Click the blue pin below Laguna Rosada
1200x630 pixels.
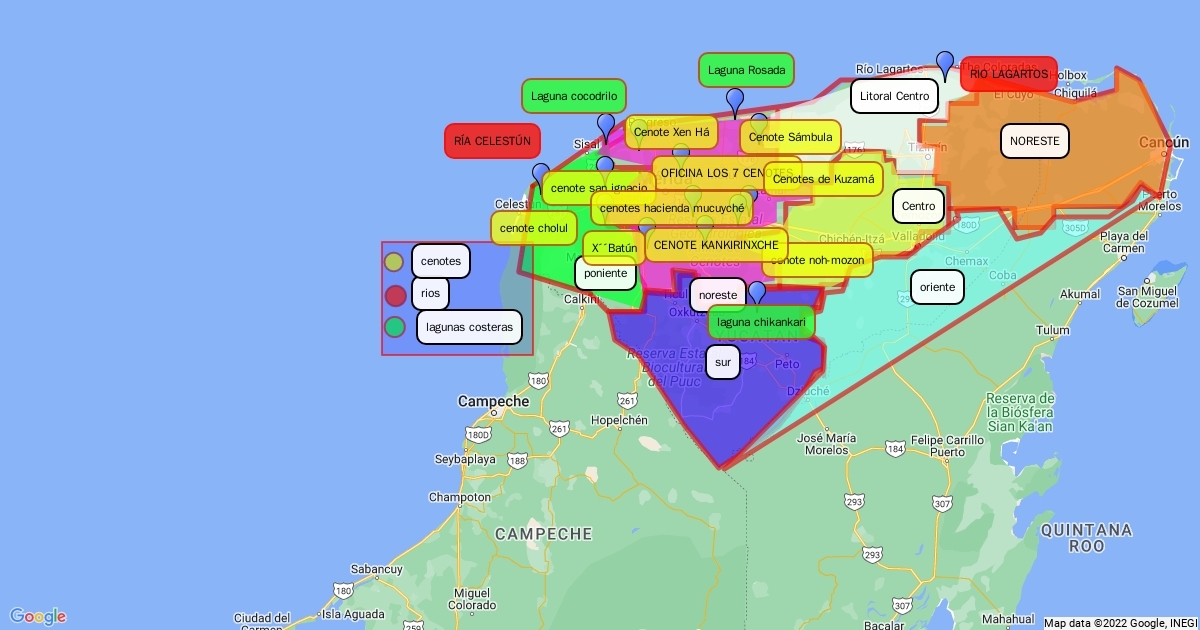(x=735, y=101)
